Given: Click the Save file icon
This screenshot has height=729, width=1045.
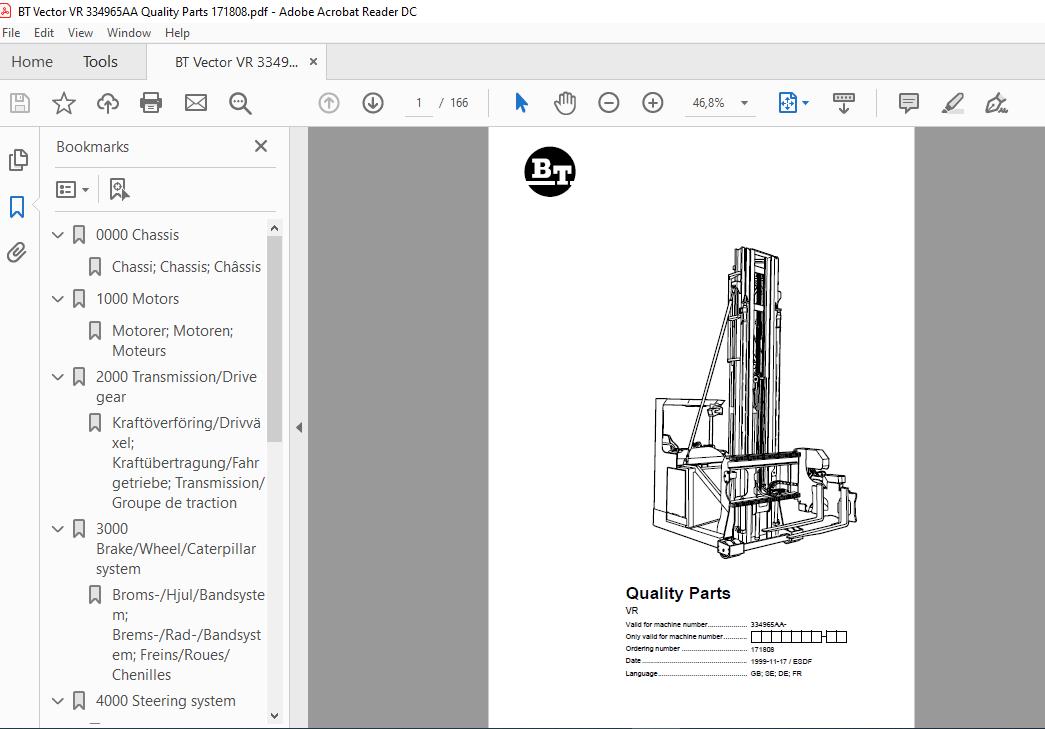Looking at the screenshot, I should 20,103.
